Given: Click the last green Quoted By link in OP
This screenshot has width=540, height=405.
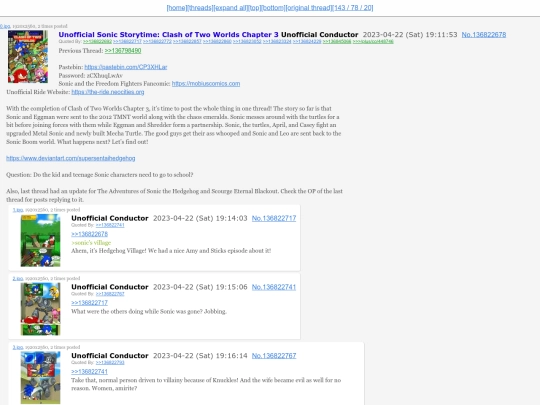Looking at the screenshot, I should click(373, 41).
